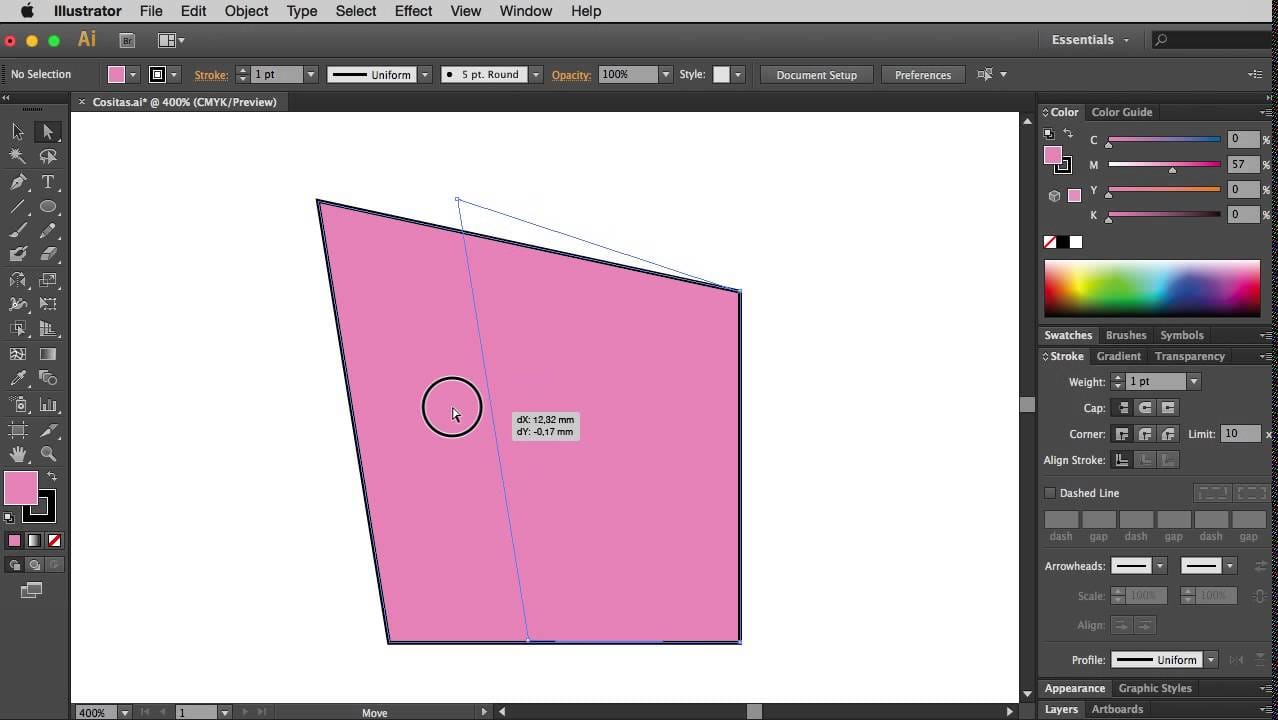1278x720 pixels.
Task: Choose the Ellipse tool
Action: (x=48, y=207)
